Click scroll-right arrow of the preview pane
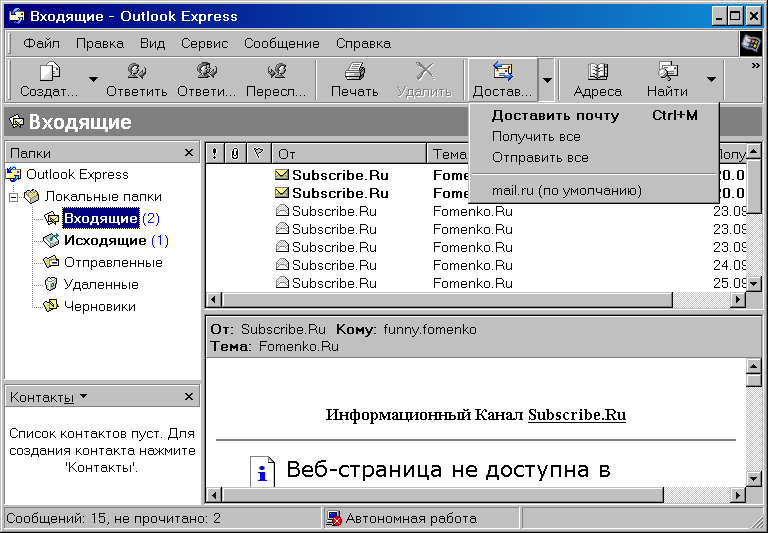The image size is (768, 533). (739, 495)
